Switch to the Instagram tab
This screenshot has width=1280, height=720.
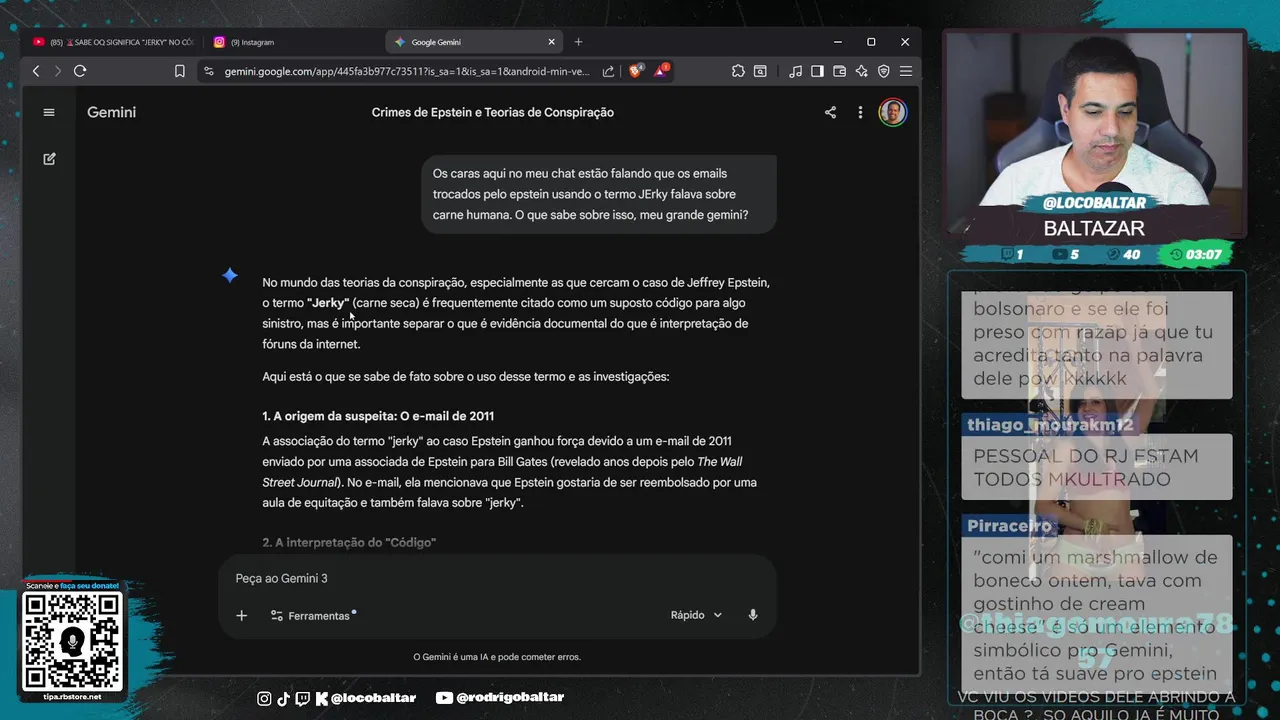[x=292, y=42]
